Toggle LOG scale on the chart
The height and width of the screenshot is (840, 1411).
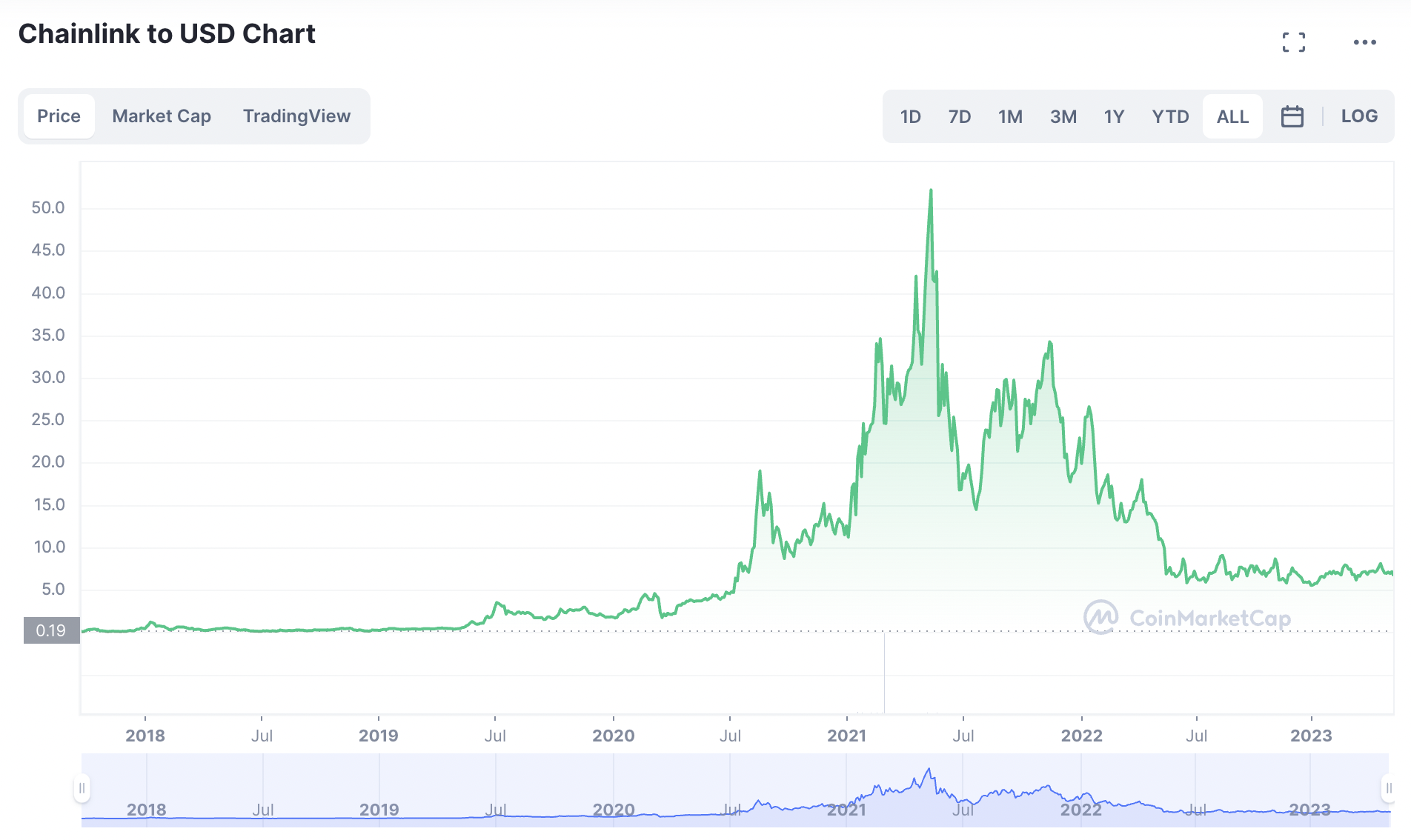tap(1359, 116)
